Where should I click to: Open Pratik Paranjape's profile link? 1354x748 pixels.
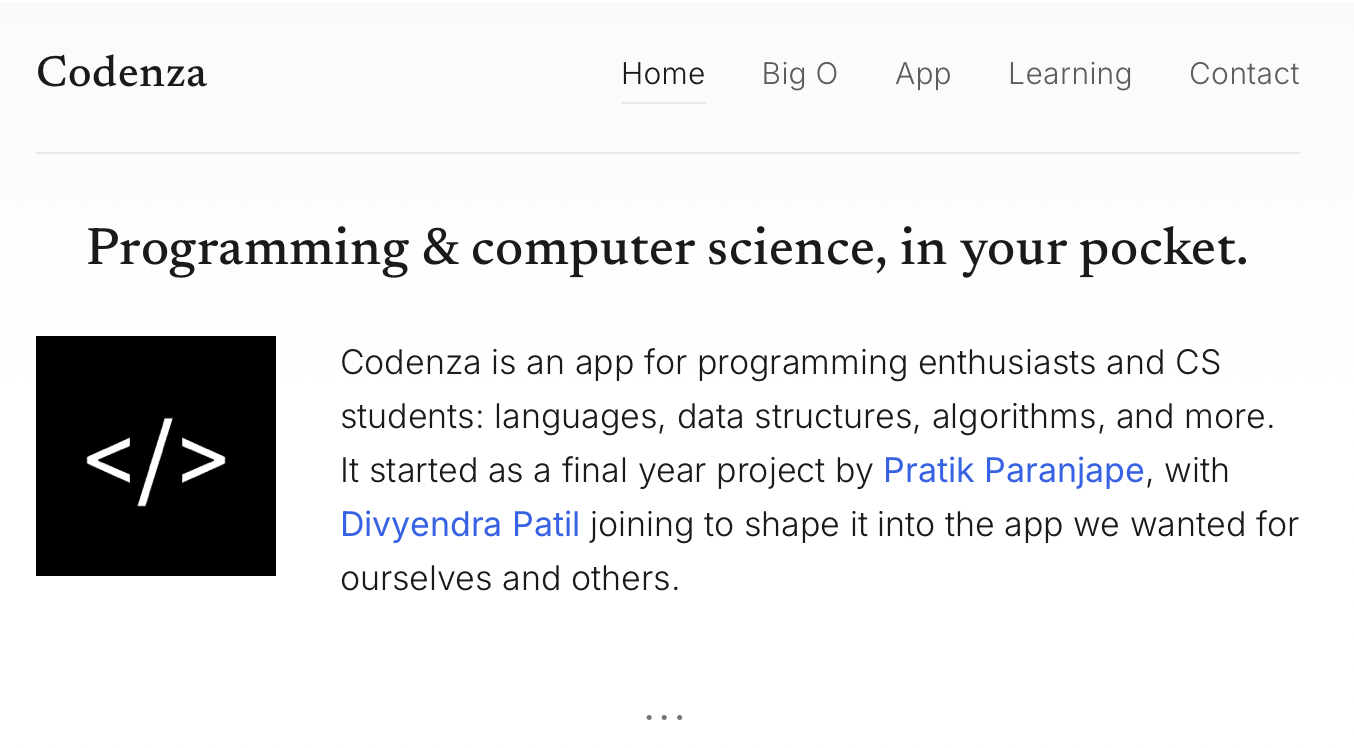coord(1013,470)
